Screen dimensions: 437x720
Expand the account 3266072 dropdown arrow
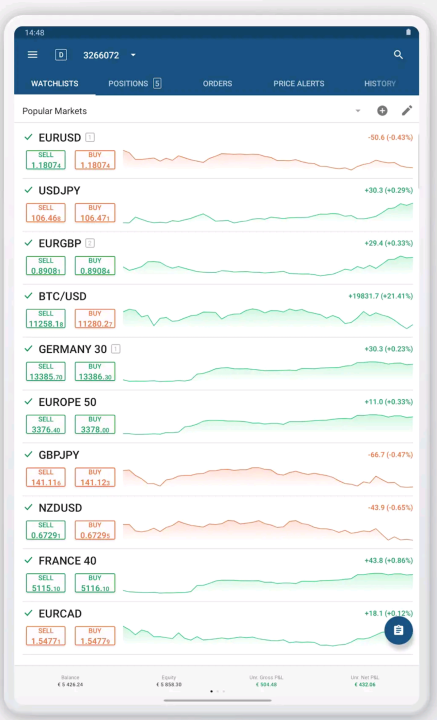click(133, 55)
